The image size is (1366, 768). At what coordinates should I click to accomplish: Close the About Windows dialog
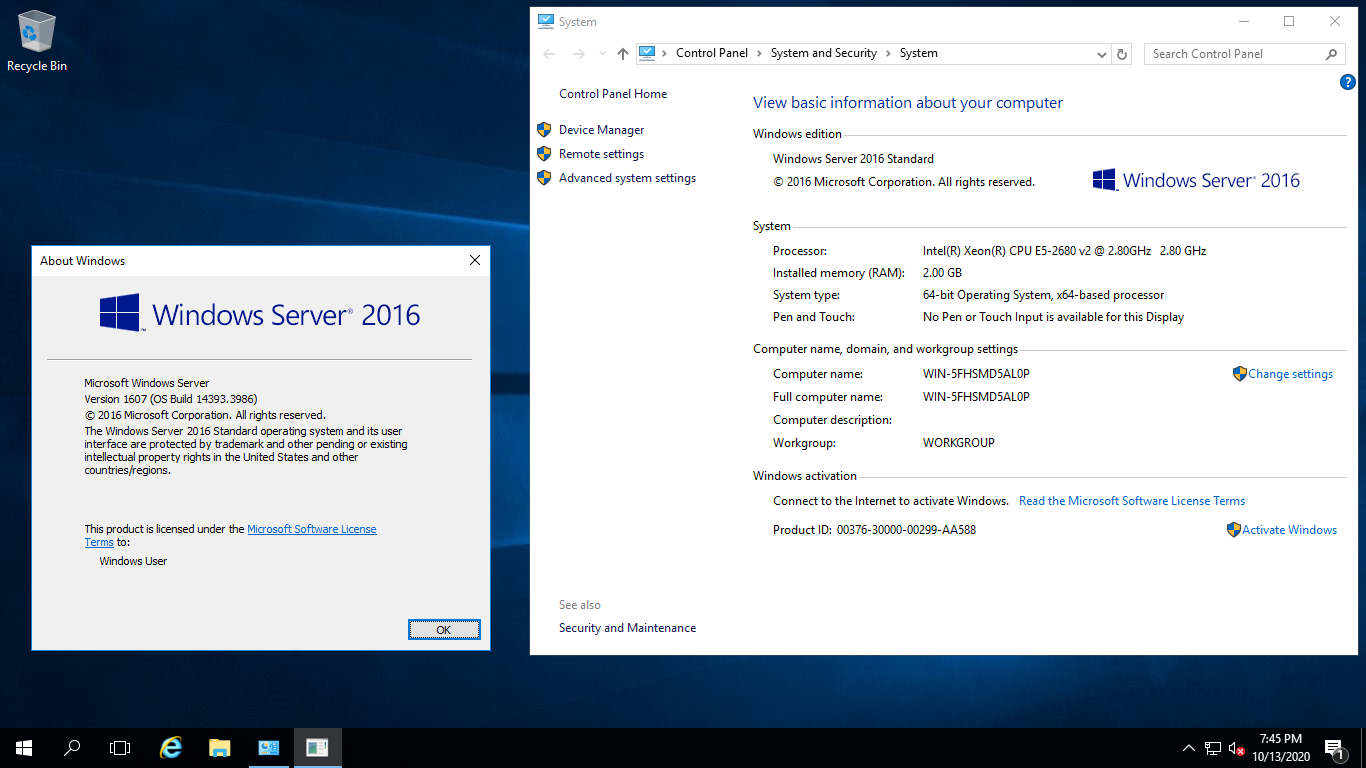pos(475,260)
